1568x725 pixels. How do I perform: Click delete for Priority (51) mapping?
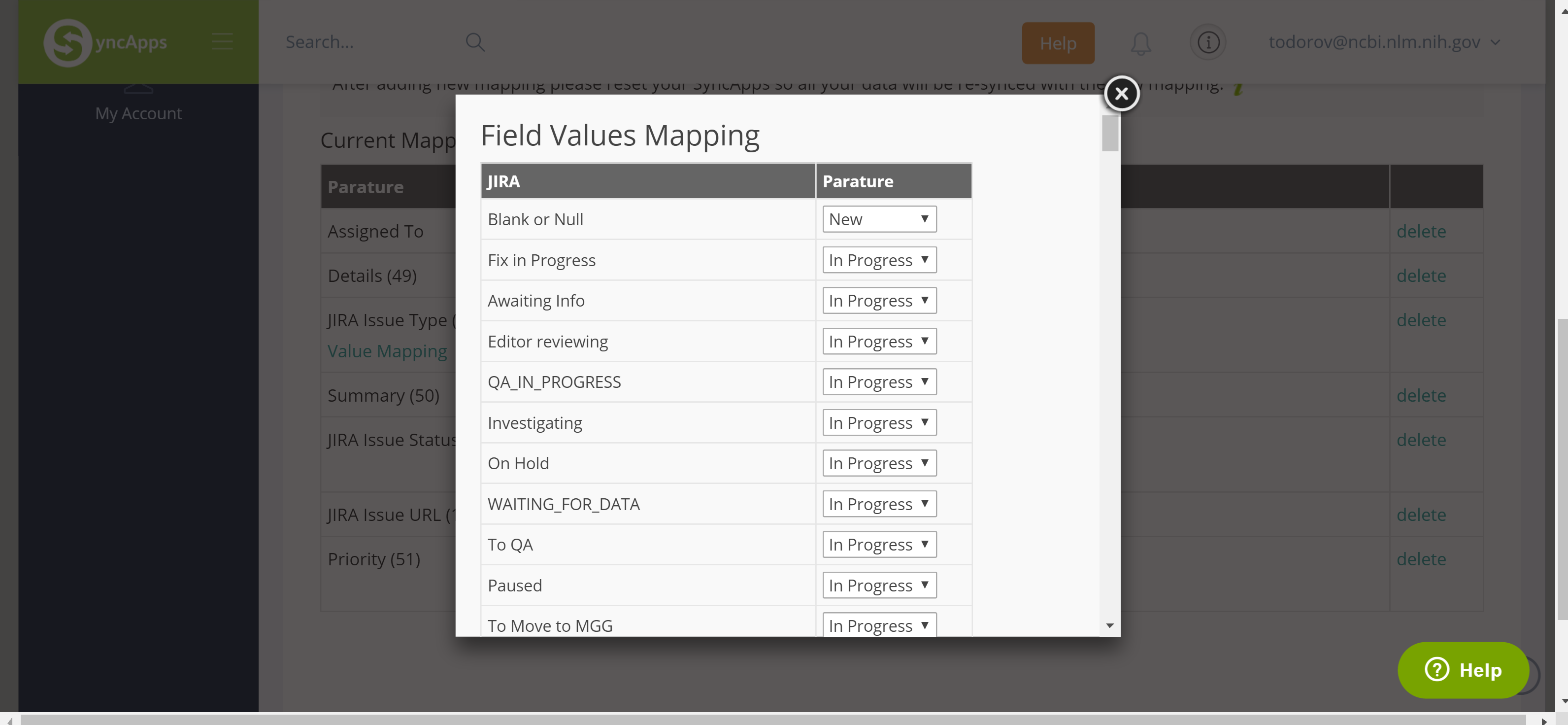tap(1421, 559)
